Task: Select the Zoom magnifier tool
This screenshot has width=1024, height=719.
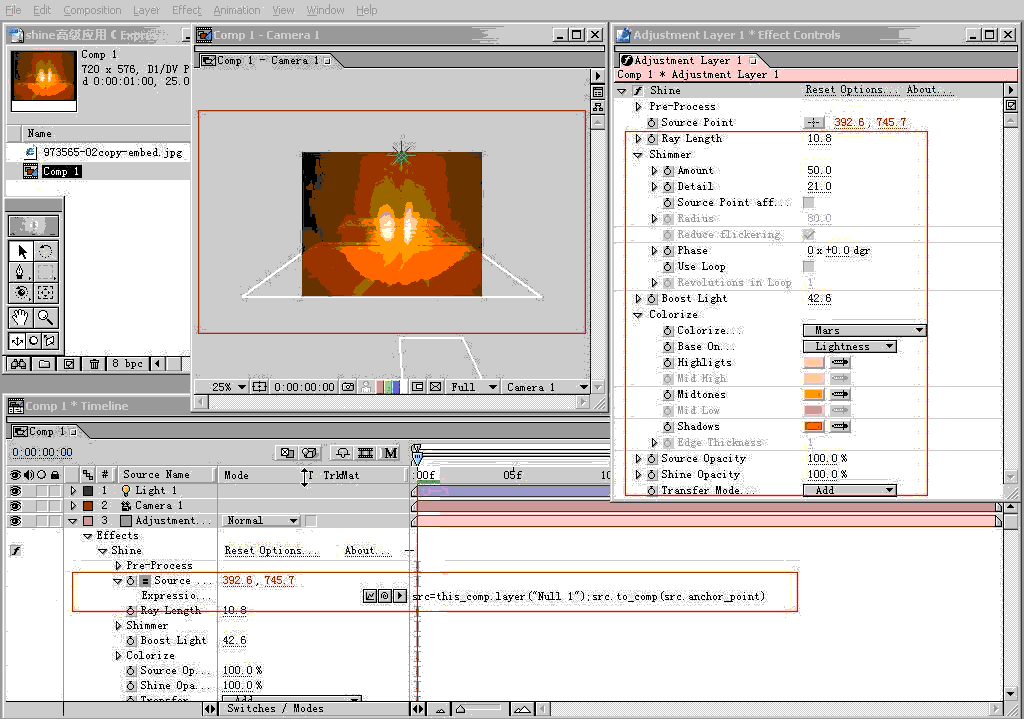Action: pyautogui.click(x=45, y=317)
